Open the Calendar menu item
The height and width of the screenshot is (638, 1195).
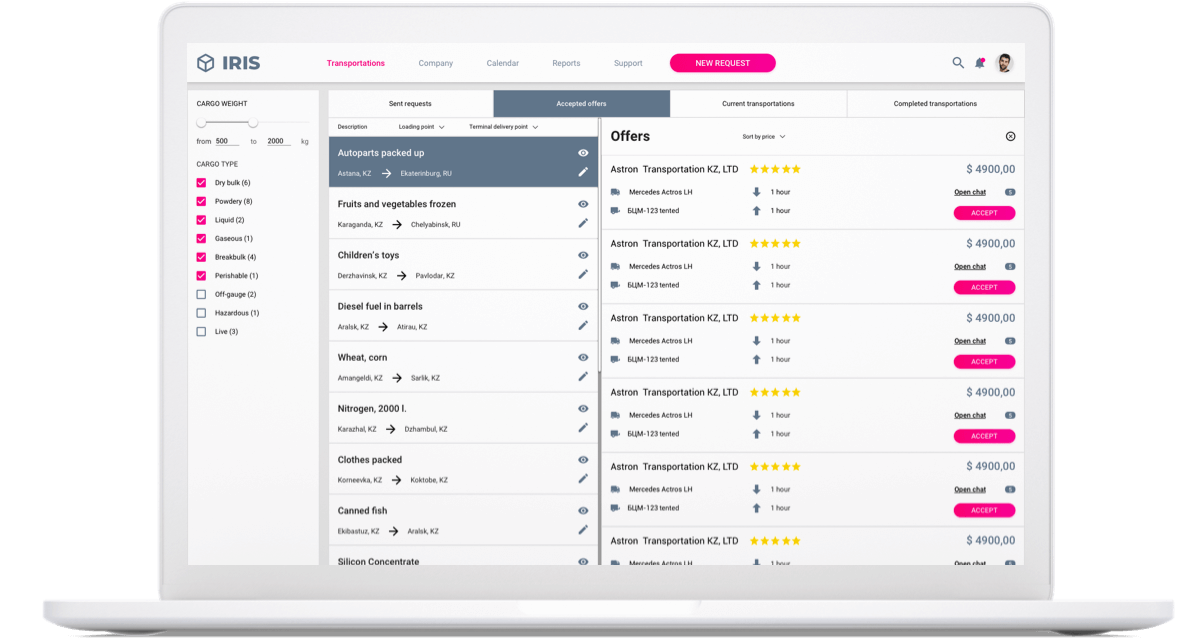pyautogui.click(x=502, y=63)
